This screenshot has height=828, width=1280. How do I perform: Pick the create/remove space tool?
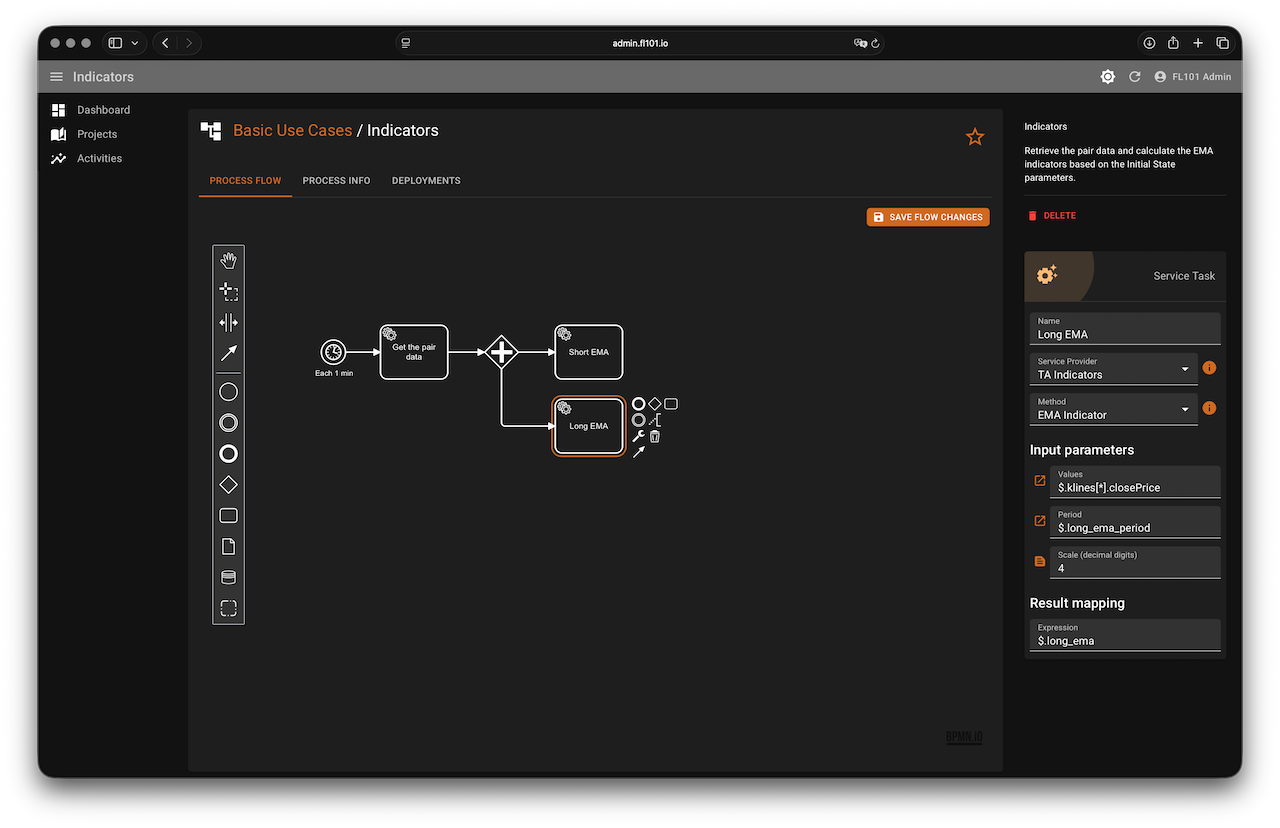pyautogui.click(x=228, y=323)
